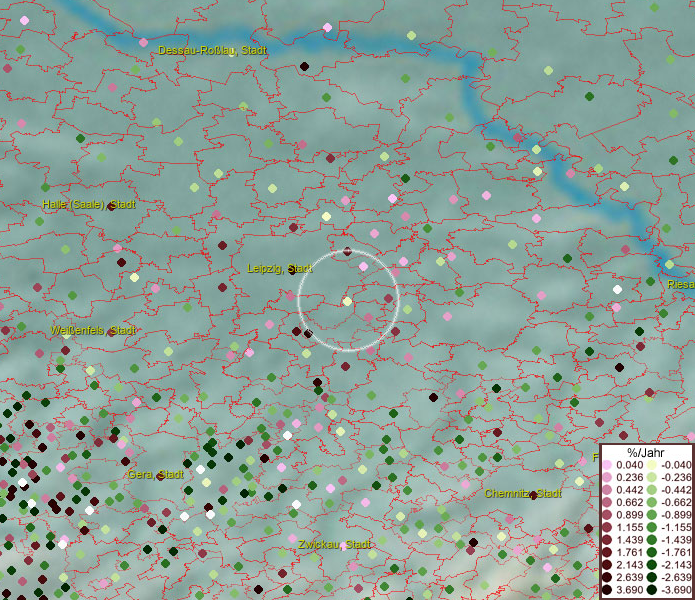Pick the light pink swatch beside 0.040
Image resolution: width=695 pixels, height=600 pixels.
[x=607, y=465]
